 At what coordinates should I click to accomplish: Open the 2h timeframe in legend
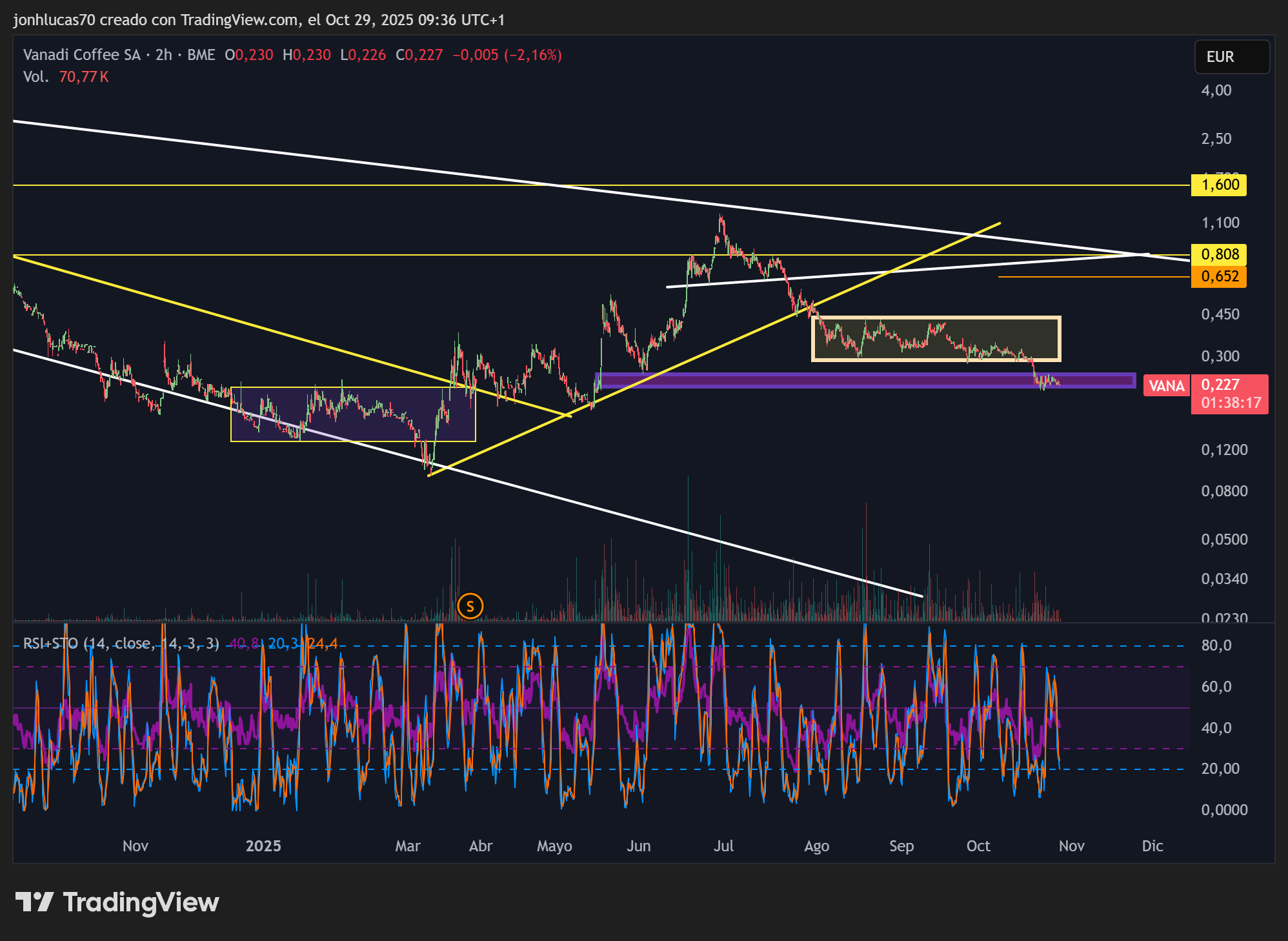[x=164, y=55]
